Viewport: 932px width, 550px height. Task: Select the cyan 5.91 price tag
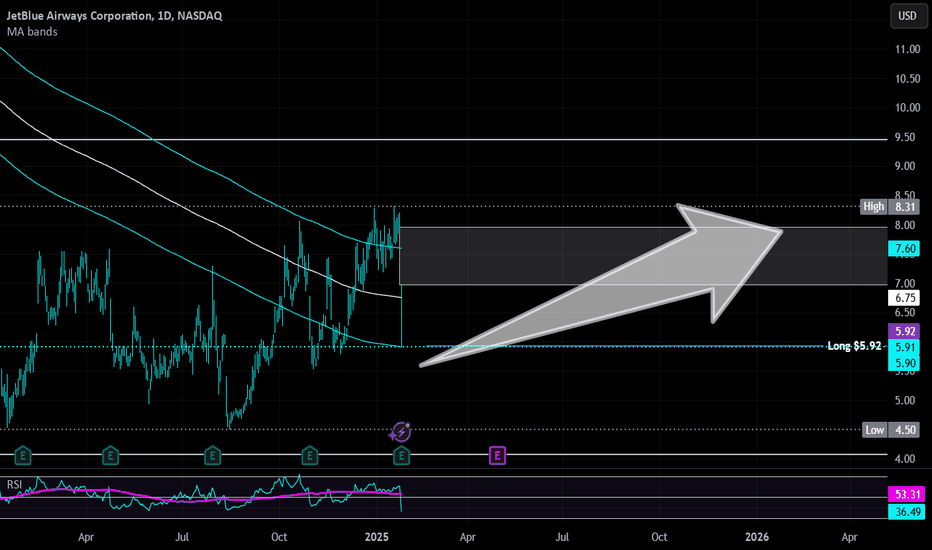[x=904, y=347]
